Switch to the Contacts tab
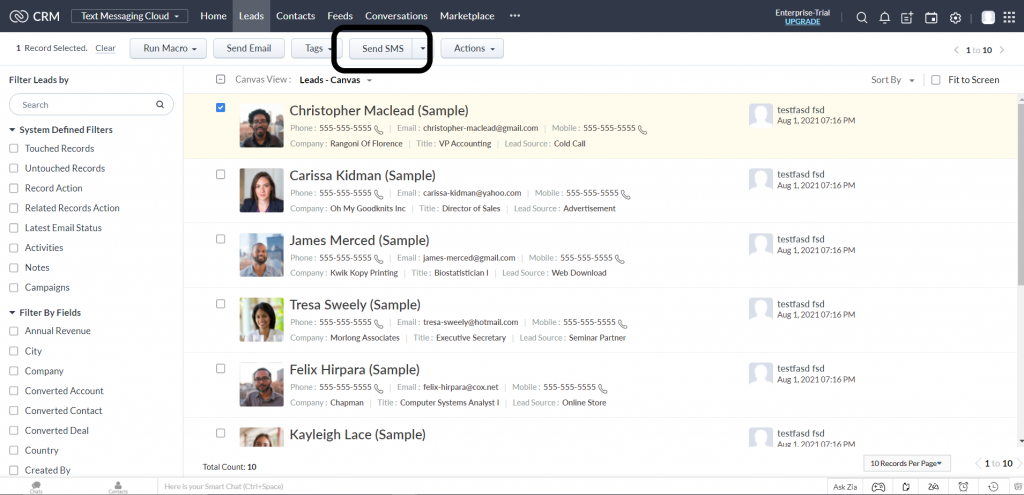Viewport: 1024px width, 495px height. pyautogui.click(x=296, y=16)
